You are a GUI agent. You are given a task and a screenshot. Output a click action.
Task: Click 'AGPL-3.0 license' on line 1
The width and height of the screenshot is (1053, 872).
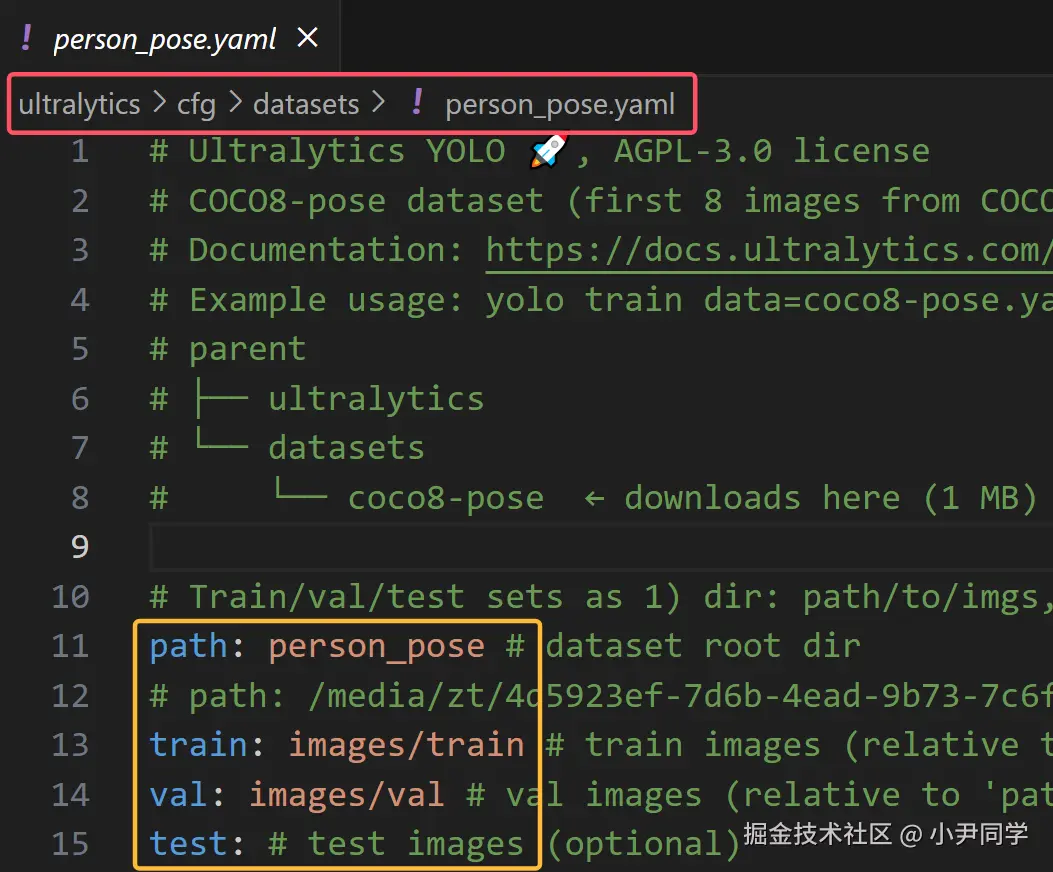tap(772, 152)
